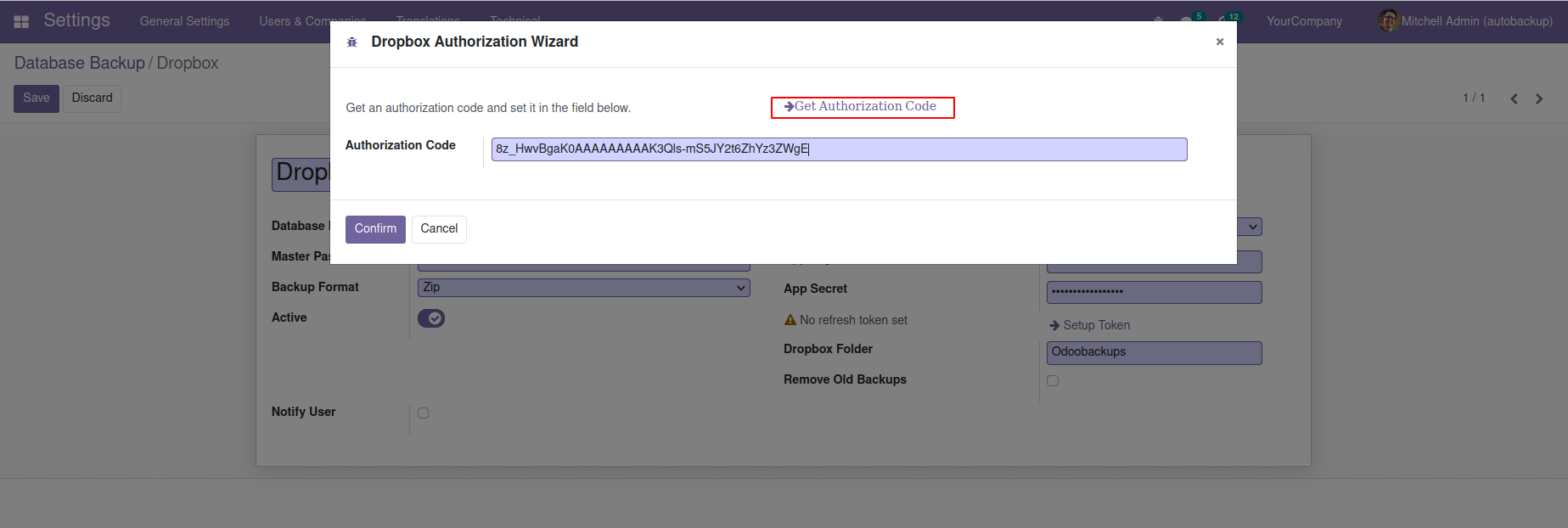Focus the Authorization Code input field

click(x=839, y=149)
